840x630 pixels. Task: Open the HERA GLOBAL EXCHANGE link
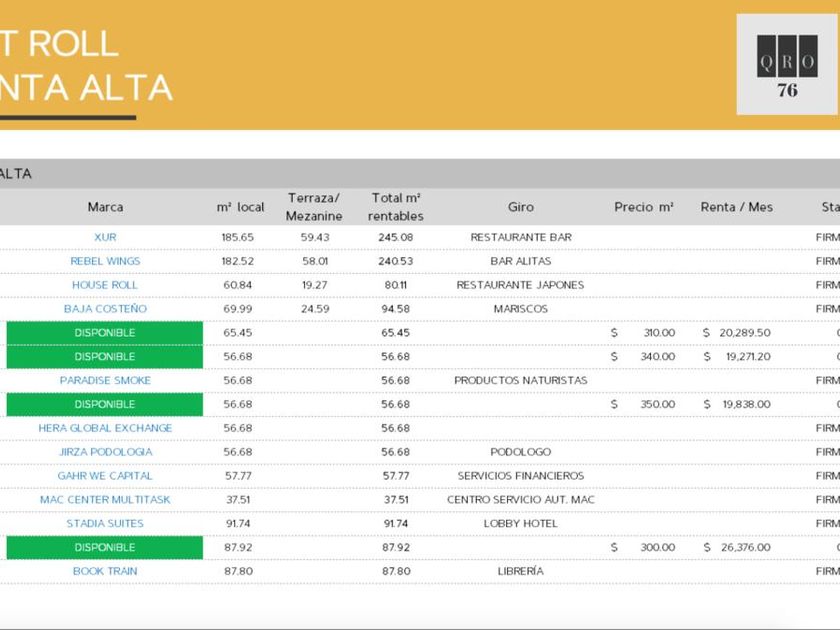tap(105, 428)
